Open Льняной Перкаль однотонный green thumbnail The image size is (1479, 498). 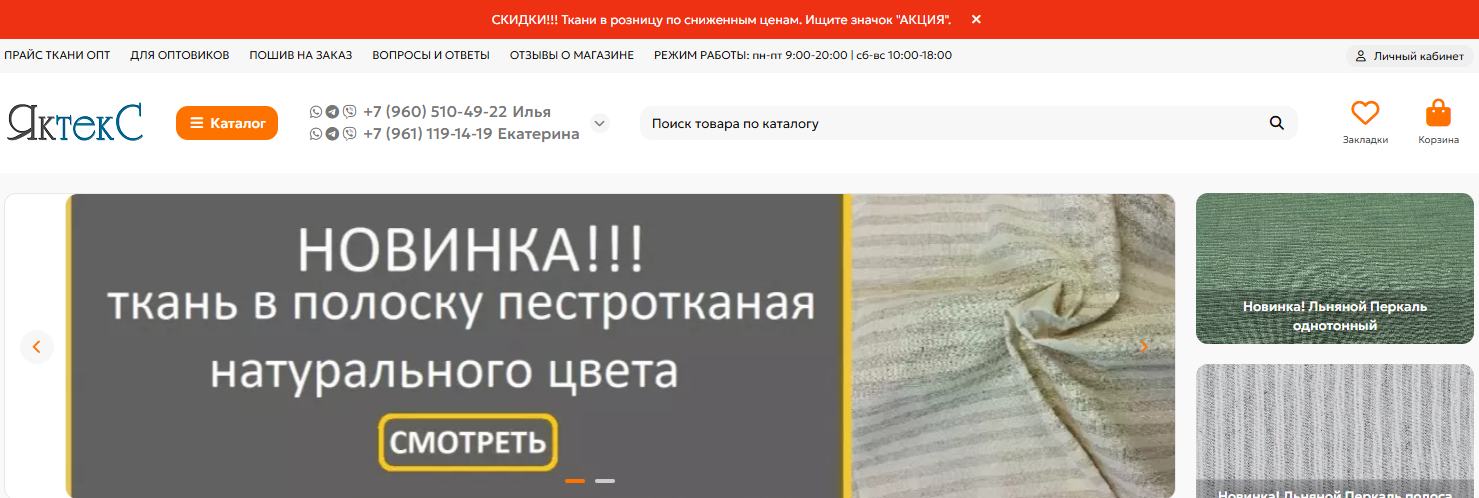click(x=1334, y=269)
